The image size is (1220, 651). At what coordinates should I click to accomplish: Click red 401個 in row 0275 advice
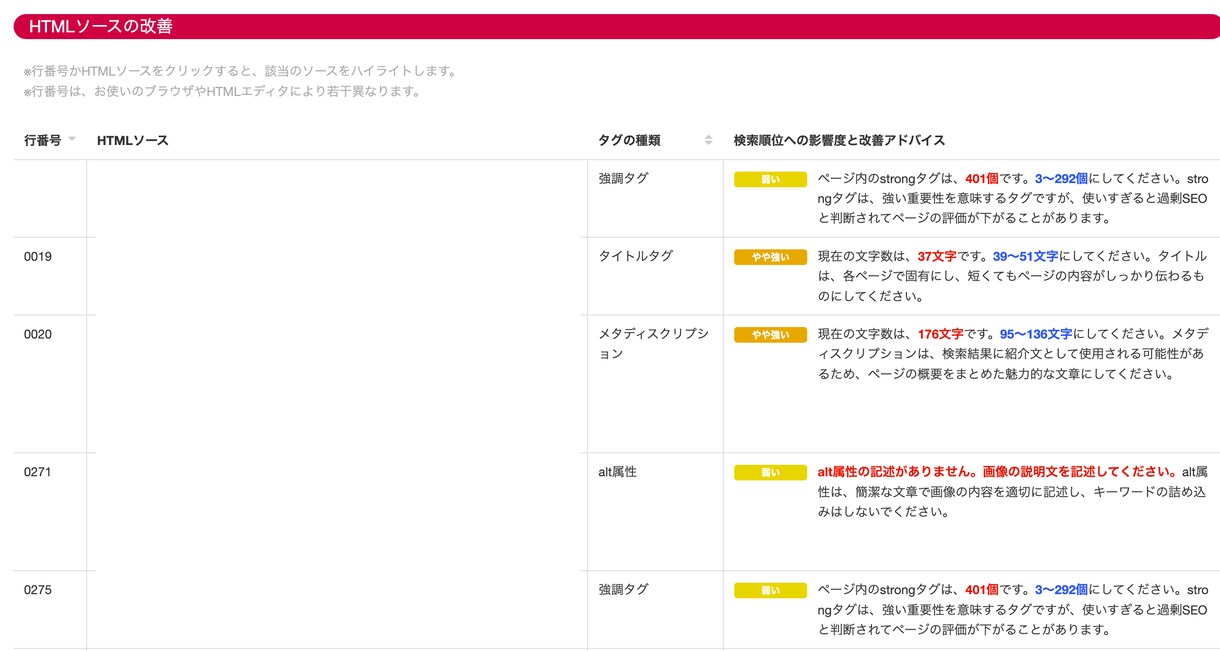click(982, 590)
